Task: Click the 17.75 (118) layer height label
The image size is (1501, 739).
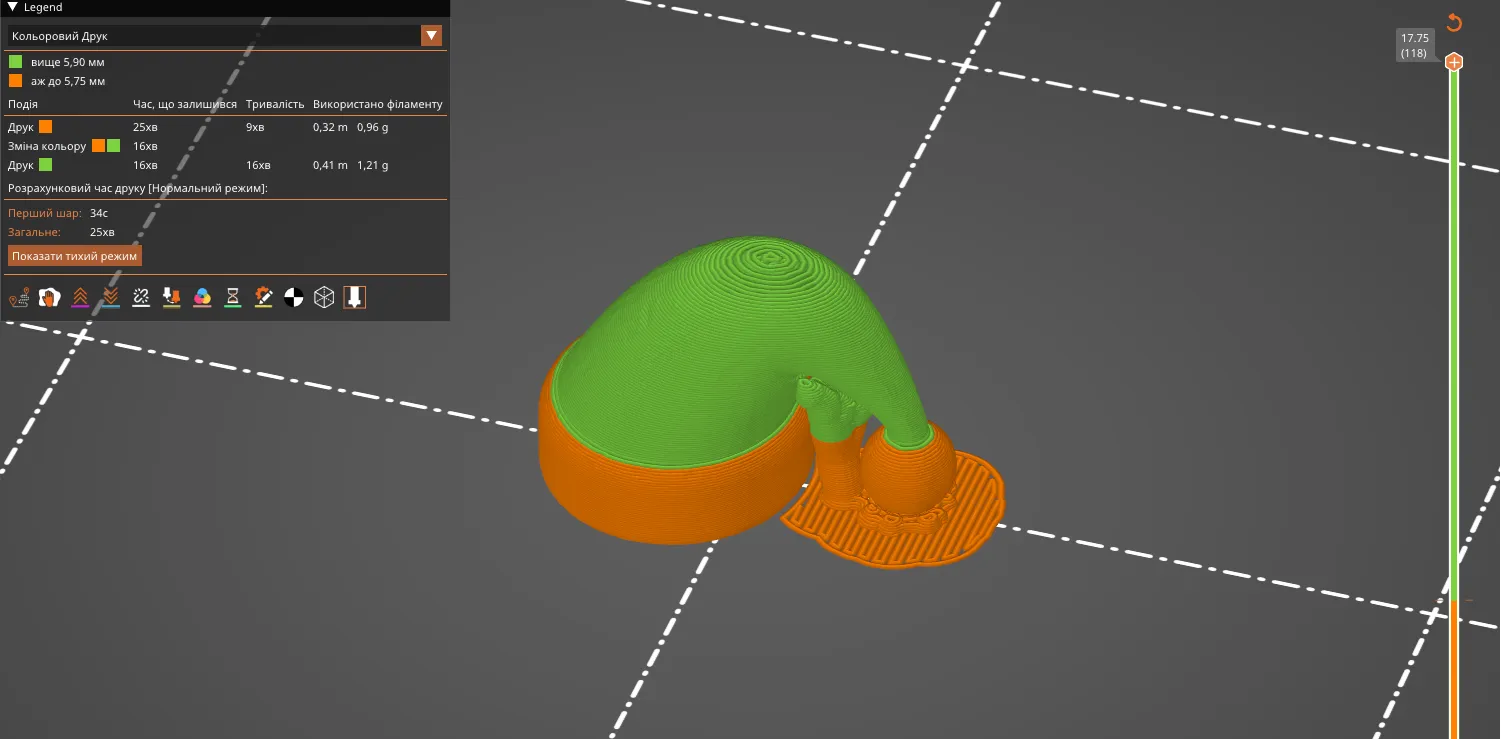Action: pyautogui.click(x=1415, y=46)
